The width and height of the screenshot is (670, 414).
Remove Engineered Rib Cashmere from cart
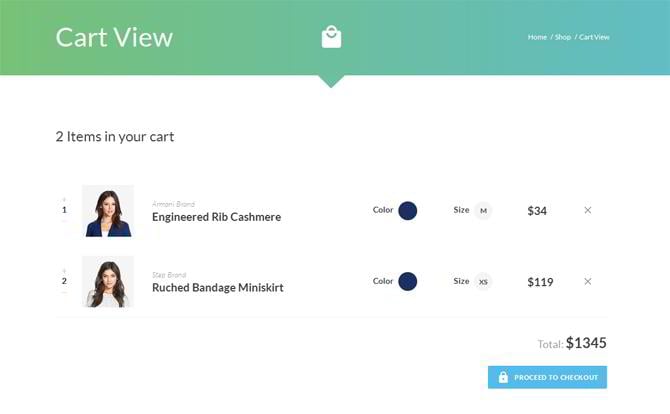[587, 210]
